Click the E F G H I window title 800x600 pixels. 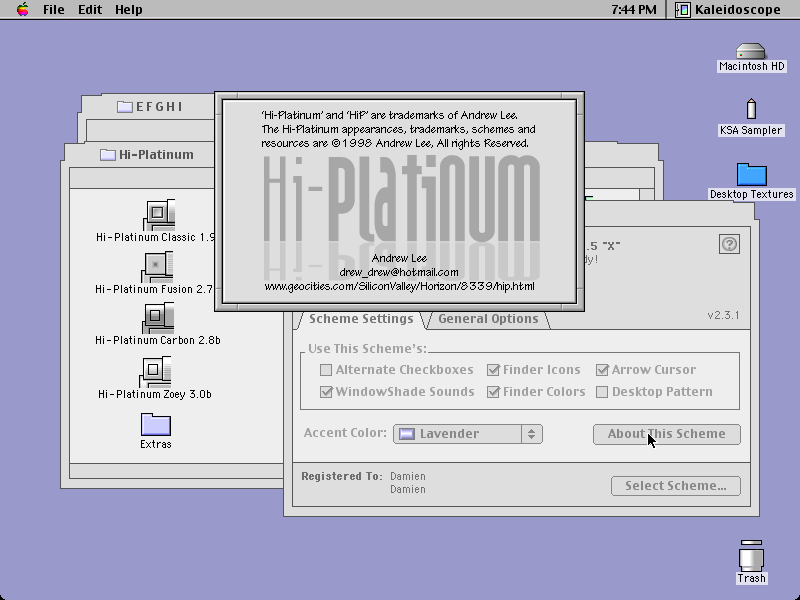coord(159,107)
